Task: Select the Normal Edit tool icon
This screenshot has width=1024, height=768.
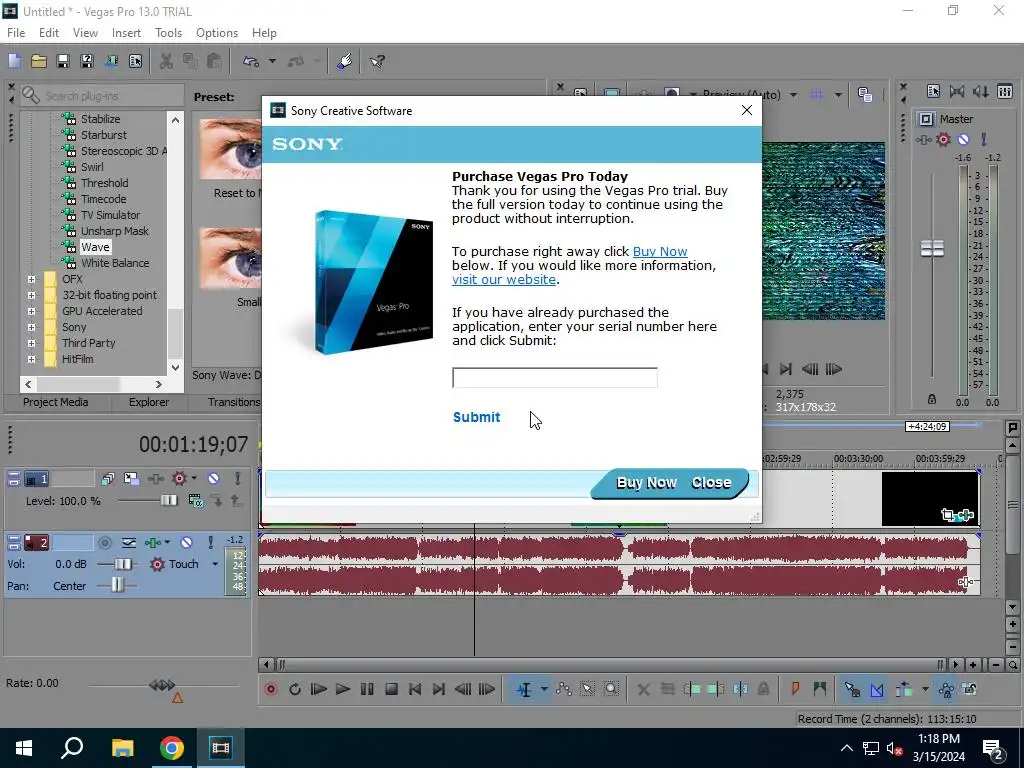Action: click(524, 689)
